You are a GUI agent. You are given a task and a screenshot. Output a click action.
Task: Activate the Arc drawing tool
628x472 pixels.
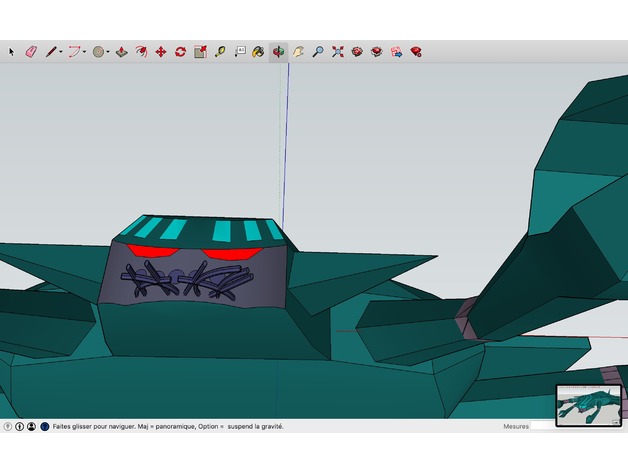tap(73, 51)
